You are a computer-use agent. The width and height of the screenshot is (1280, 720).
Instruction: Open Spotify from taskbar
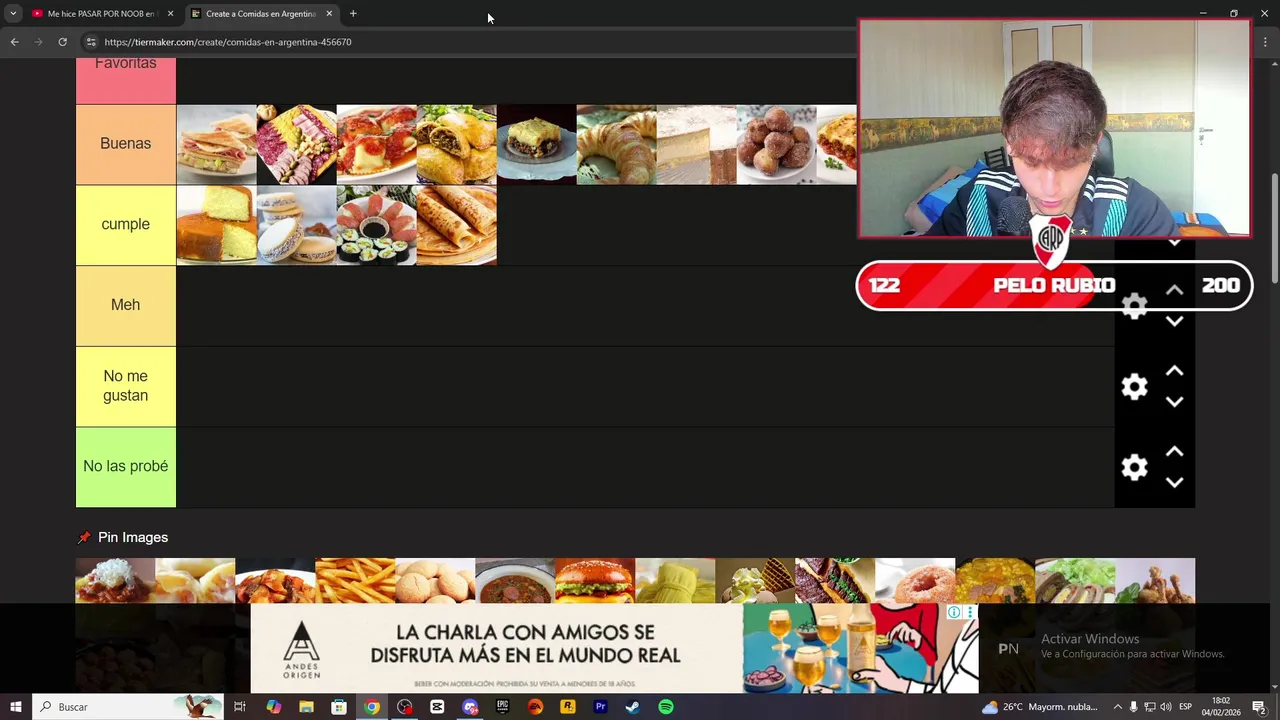point(666,707)
